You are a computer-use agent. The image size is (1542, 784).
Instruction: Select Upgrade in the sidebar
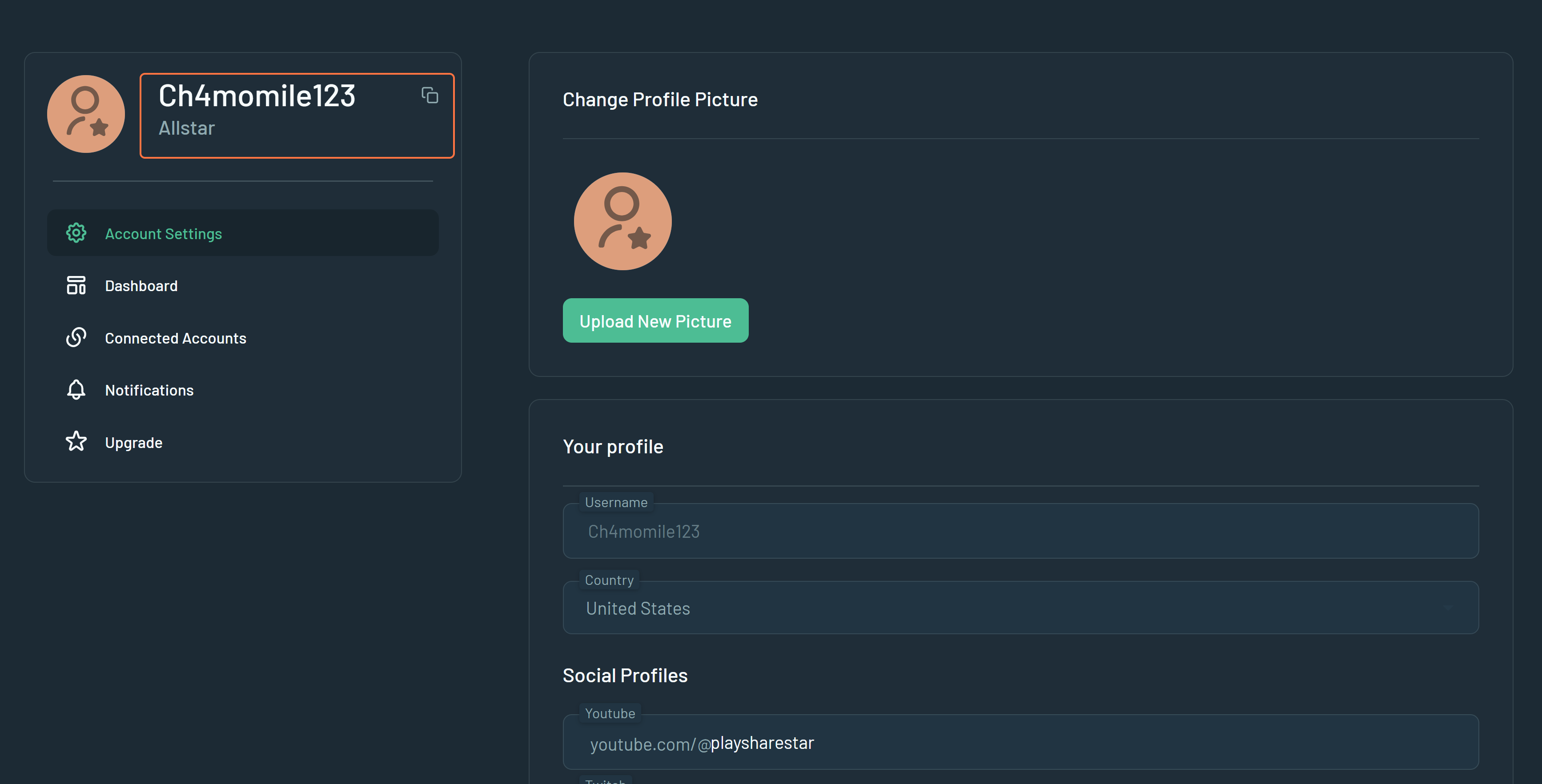pyautogui.click(x=133, y=443)
